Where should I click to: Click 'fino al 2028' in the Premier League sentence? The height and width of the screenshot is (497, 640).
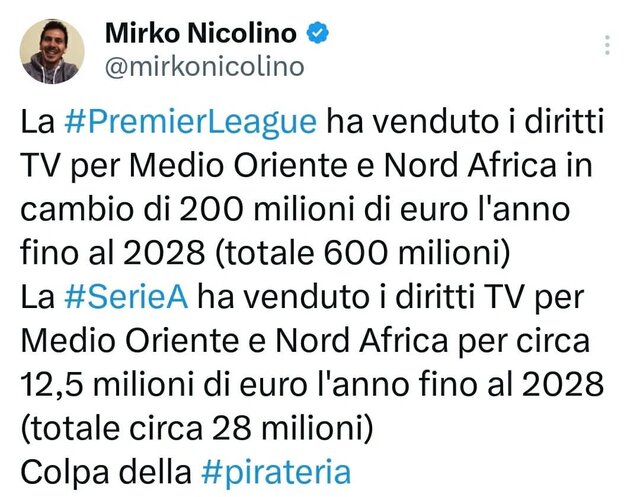[x=113, y=253]
